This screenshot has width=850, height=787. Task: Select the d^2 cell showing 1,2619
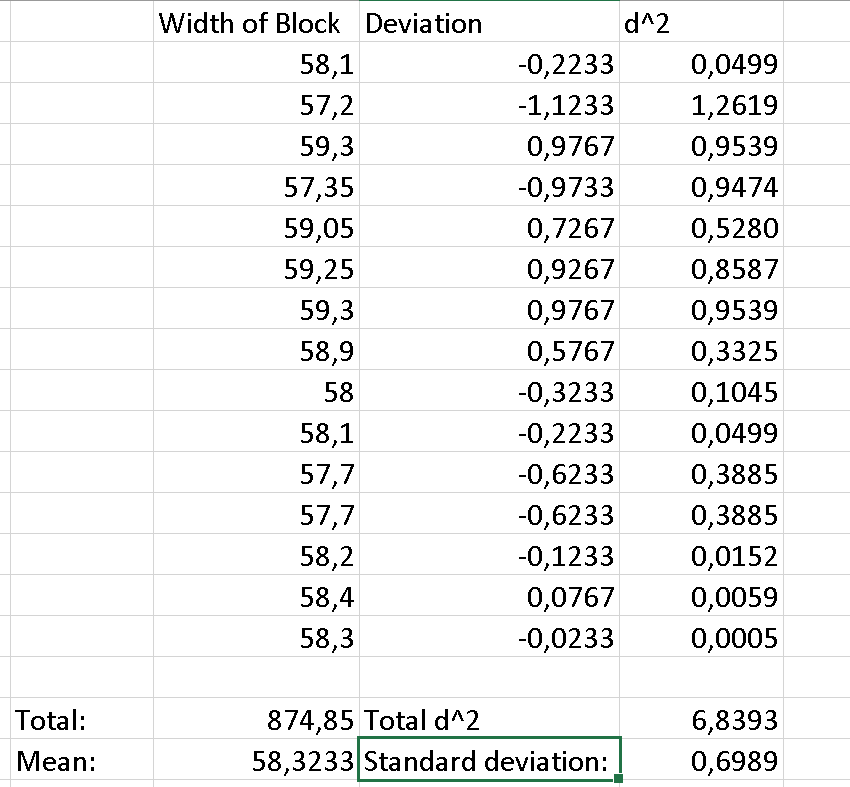point(701,104)
